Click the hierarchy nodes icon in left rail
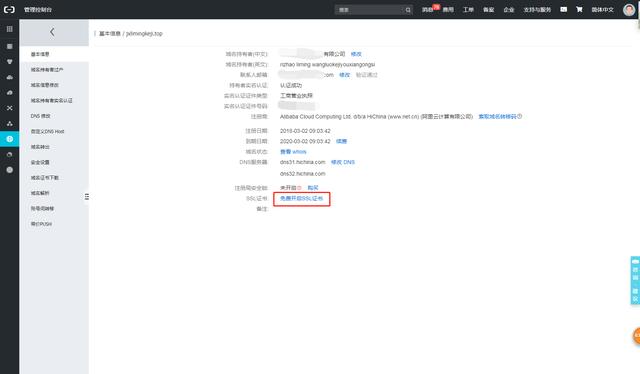The height and width of the screenshot is (374, 640). pos(9,123)
